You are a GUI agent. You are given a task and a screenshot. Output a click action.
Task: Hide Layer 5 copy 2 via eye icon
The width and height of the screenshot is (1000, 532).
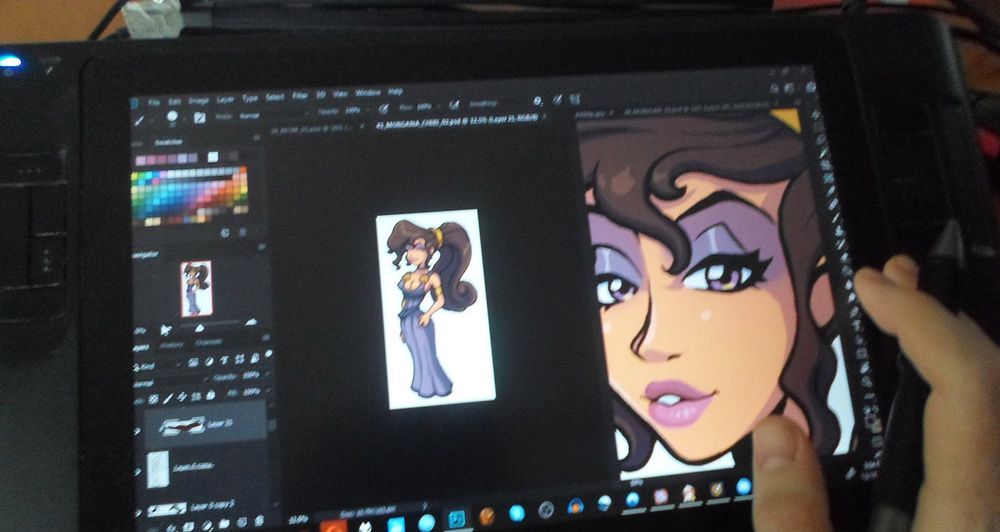tap(138, 512)
